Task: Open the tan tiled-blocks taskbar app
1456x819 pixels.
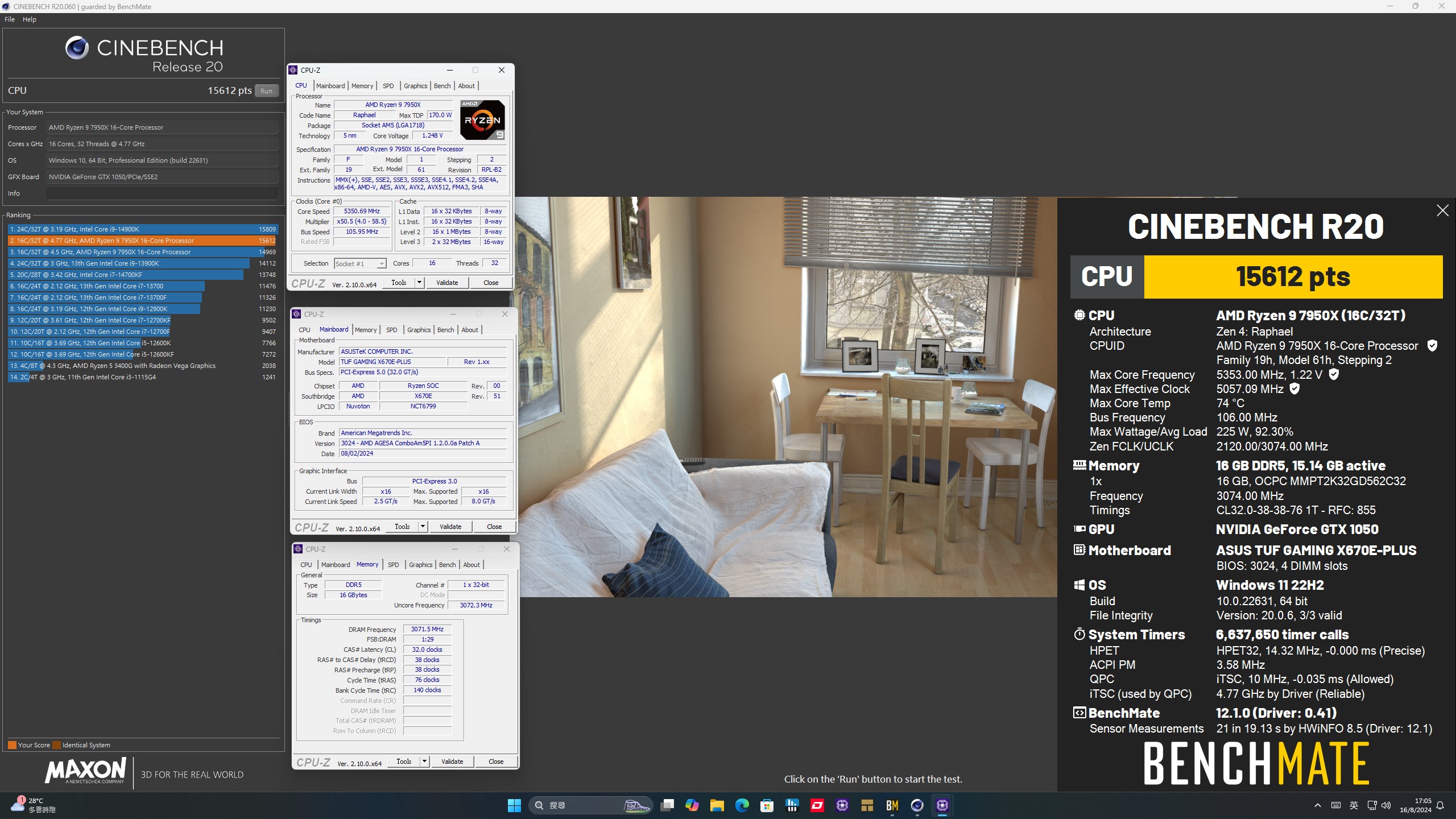Action: [867, 805]
